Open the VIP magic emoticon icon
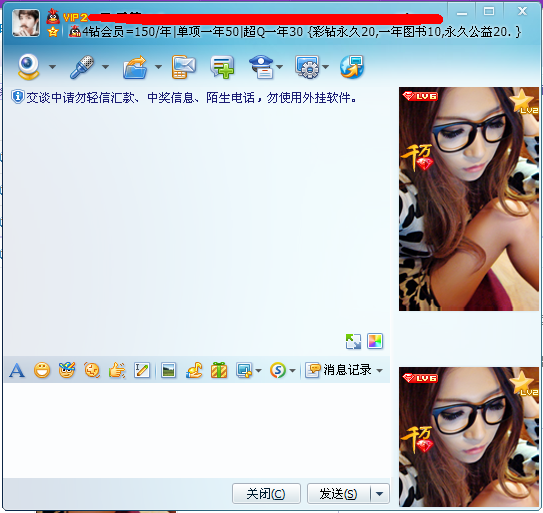This screenshot has width=543, height=513. click(x=67, y=370)
